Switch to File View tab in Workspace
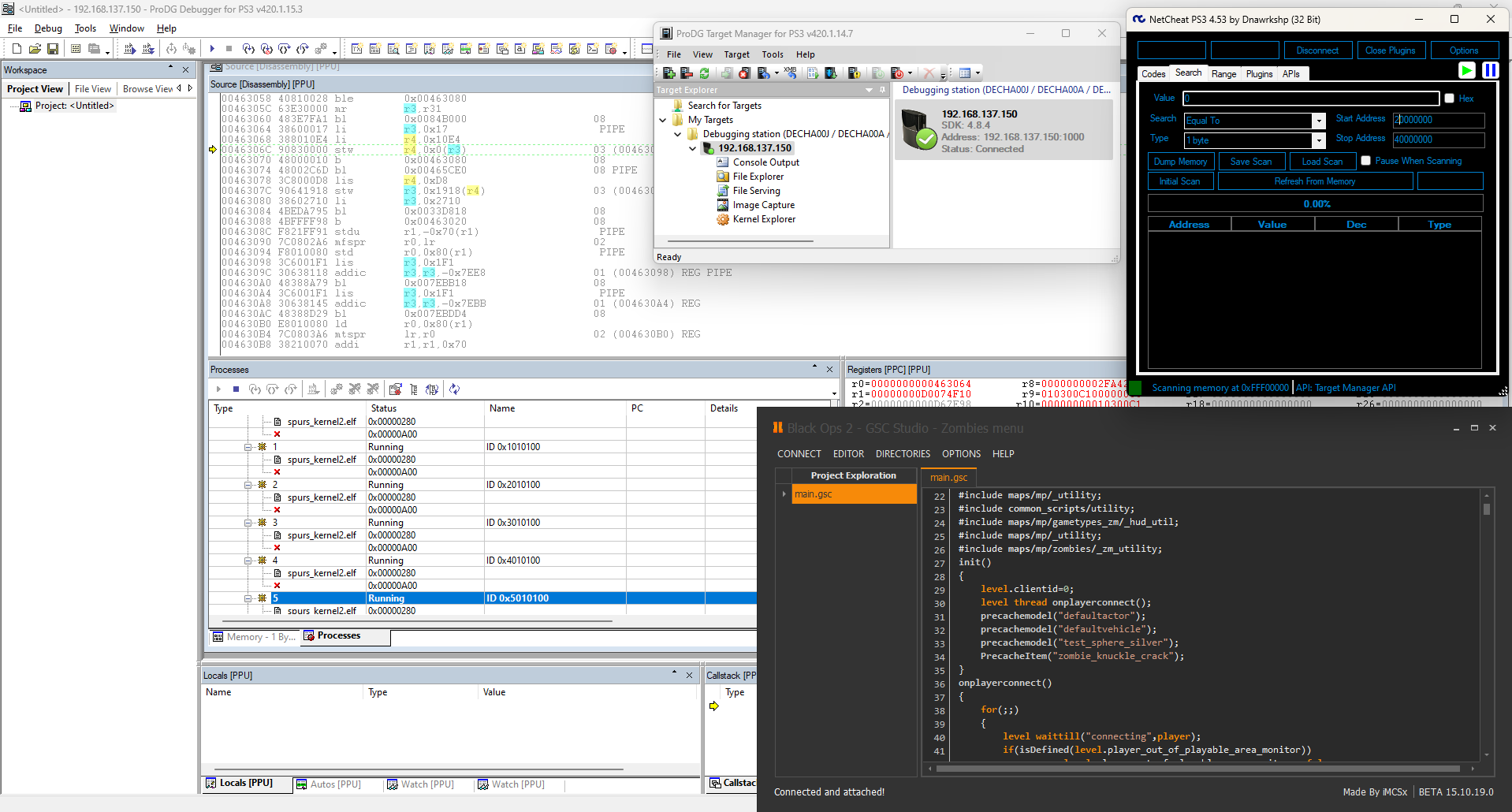Viewport: 1512px width, 812px height. pyautogui.click(x=93, y=89)
